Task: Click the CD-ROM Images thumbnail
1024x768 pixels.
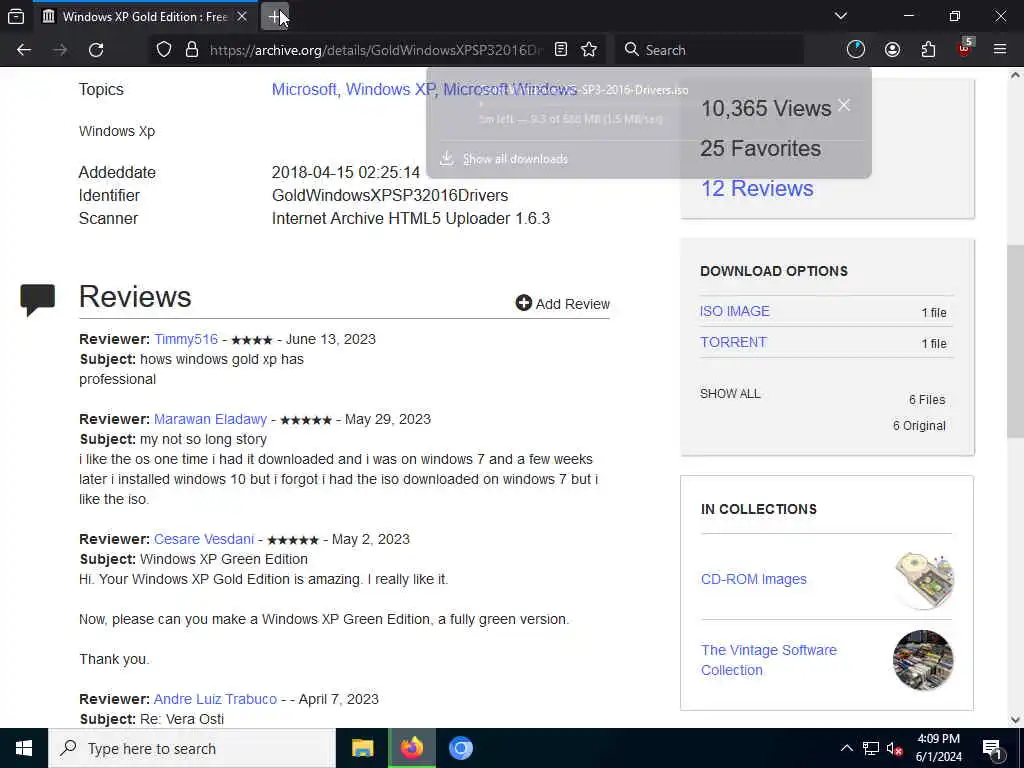Action: click(x=923, y=580)
